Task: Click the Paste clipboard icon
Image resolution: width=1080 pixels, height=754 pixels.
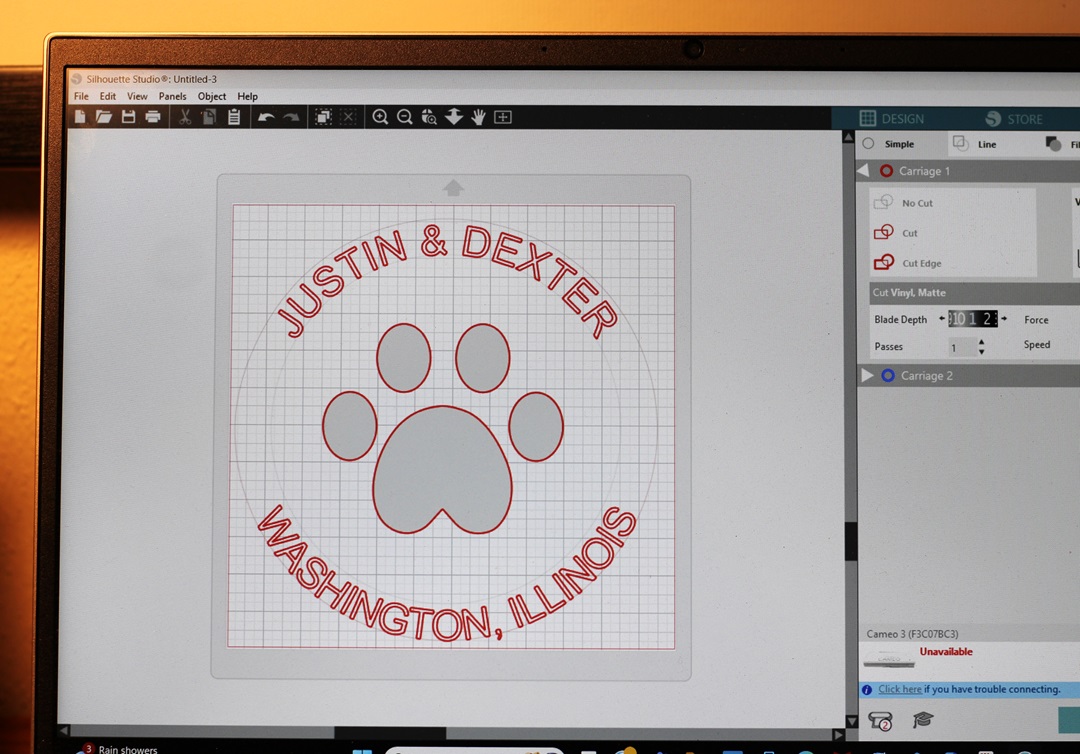Action: coord(233,117)
